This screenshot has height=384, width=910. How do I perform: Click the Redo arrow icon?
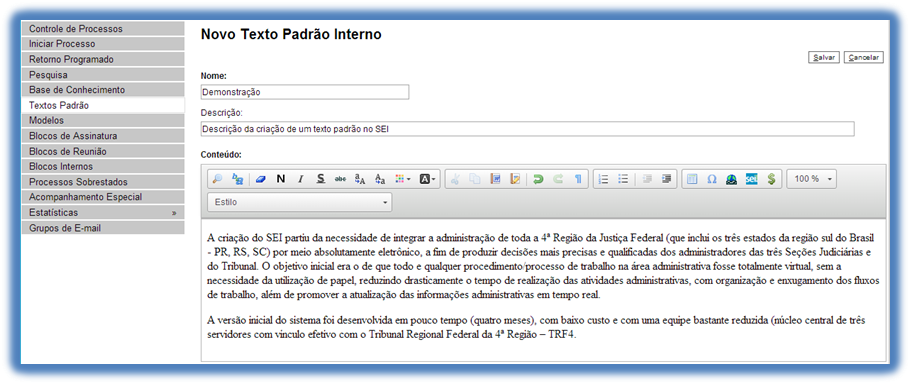pyautogui.click(x=558, y=179)
